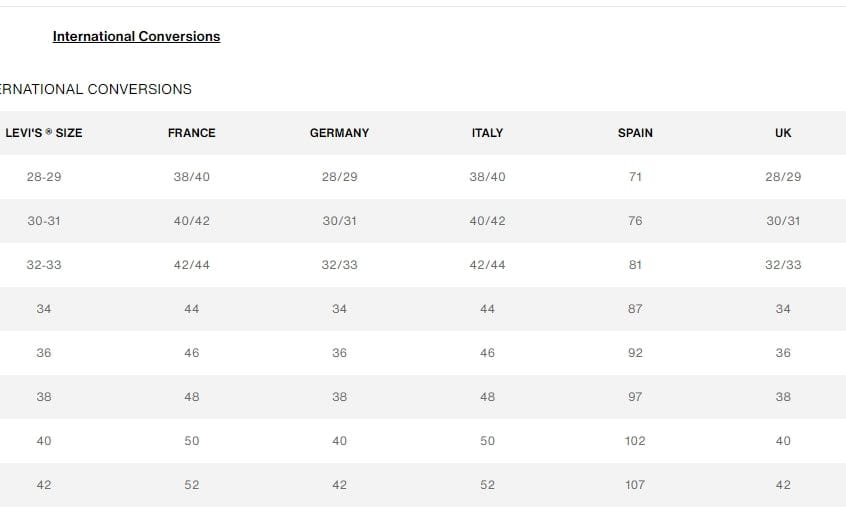Screen dimensions: 846x531
Task: Select Spain value 102
Action: (635, 441)
